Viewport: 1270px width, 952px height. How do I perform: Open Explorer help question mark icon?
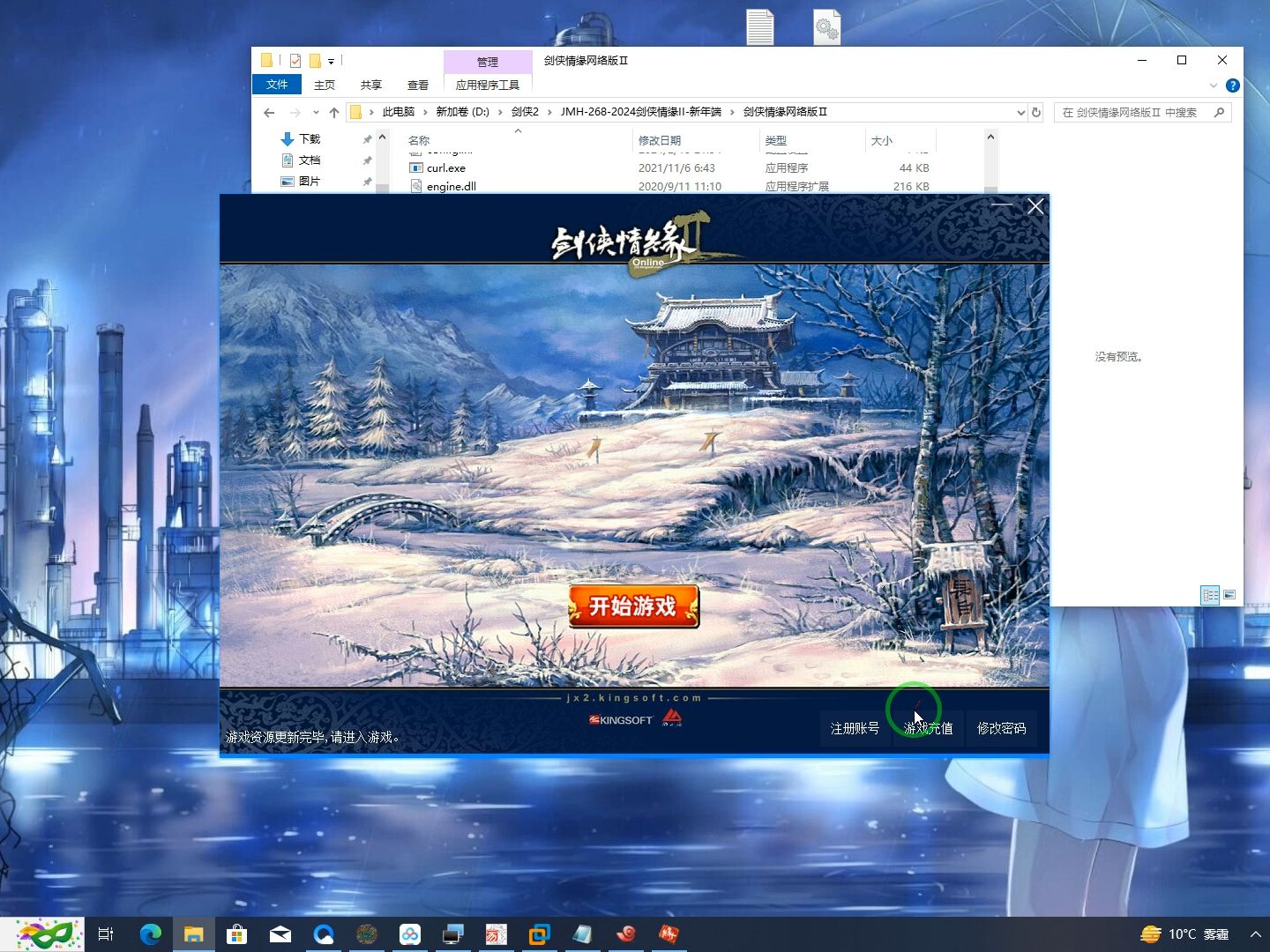tap(1233, 86)
